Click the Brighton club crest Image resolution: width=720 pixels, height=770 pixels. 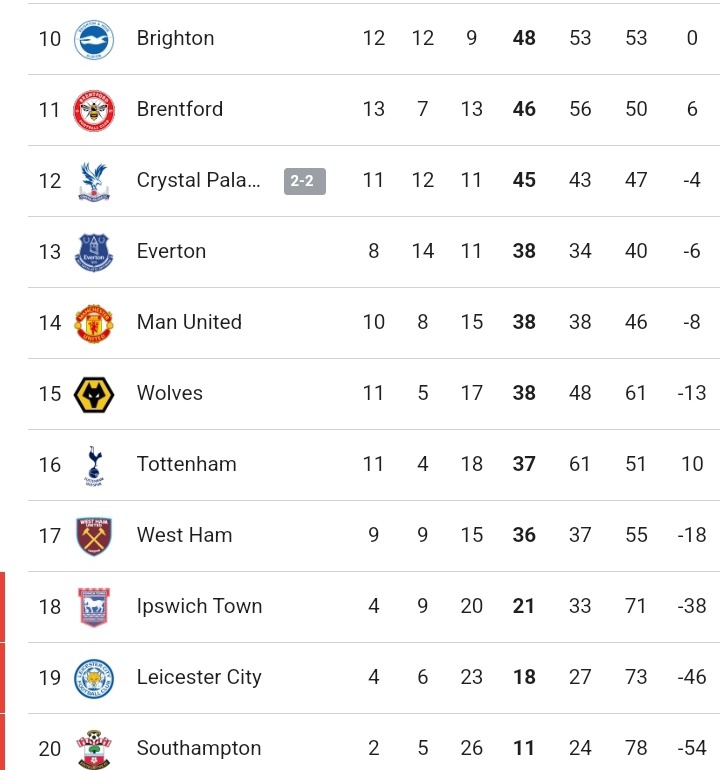coord(94,39)
